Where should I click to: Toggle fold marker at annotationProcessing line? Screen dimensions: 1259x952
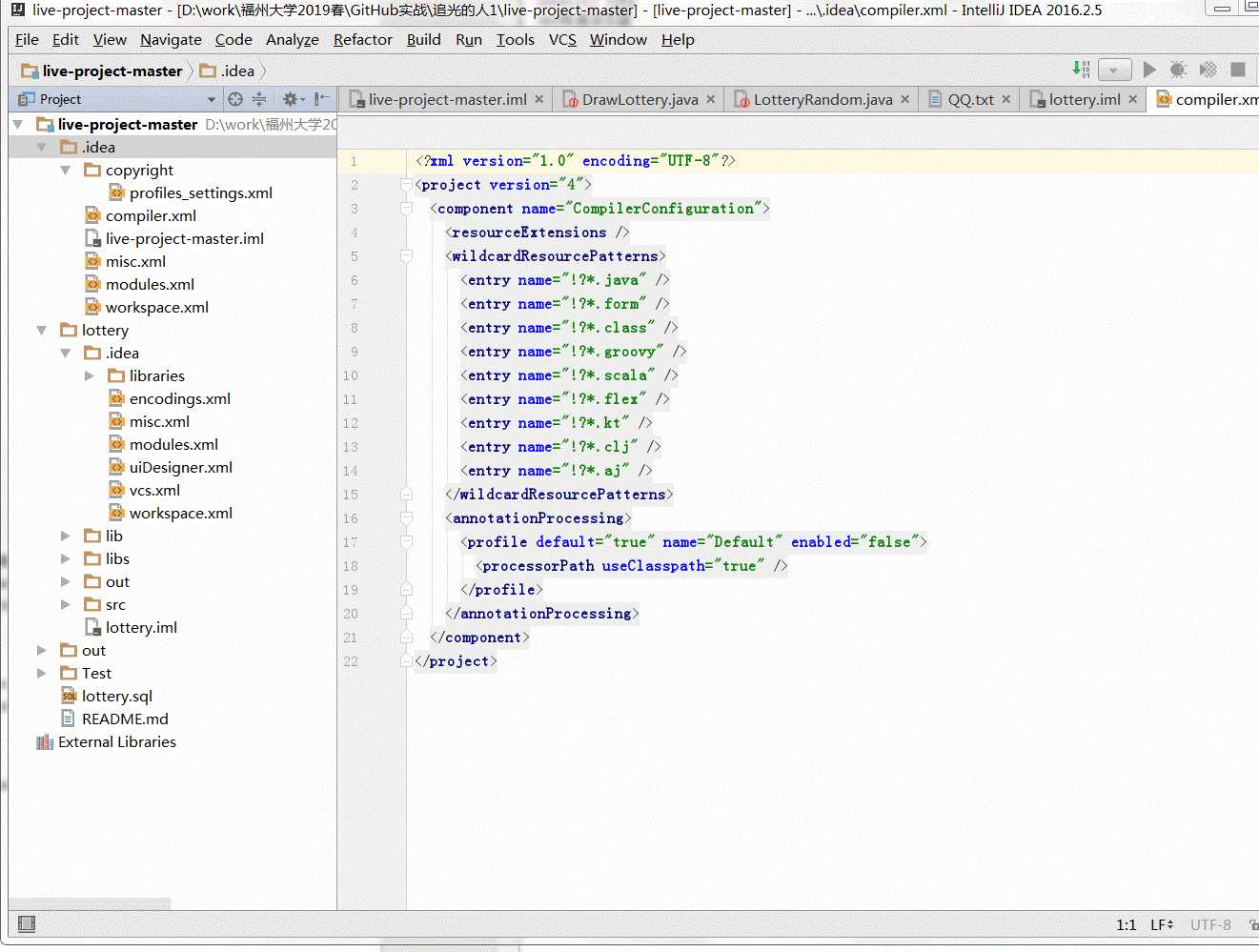coord(407,518)
